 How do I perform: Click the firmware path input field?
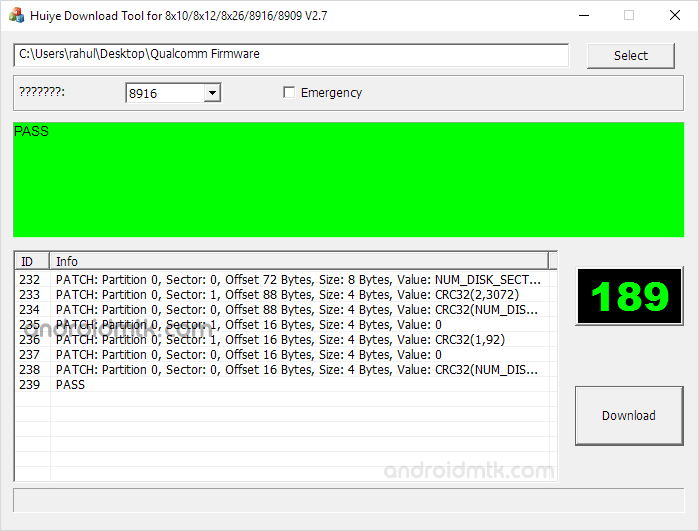(x=290, y=55)
